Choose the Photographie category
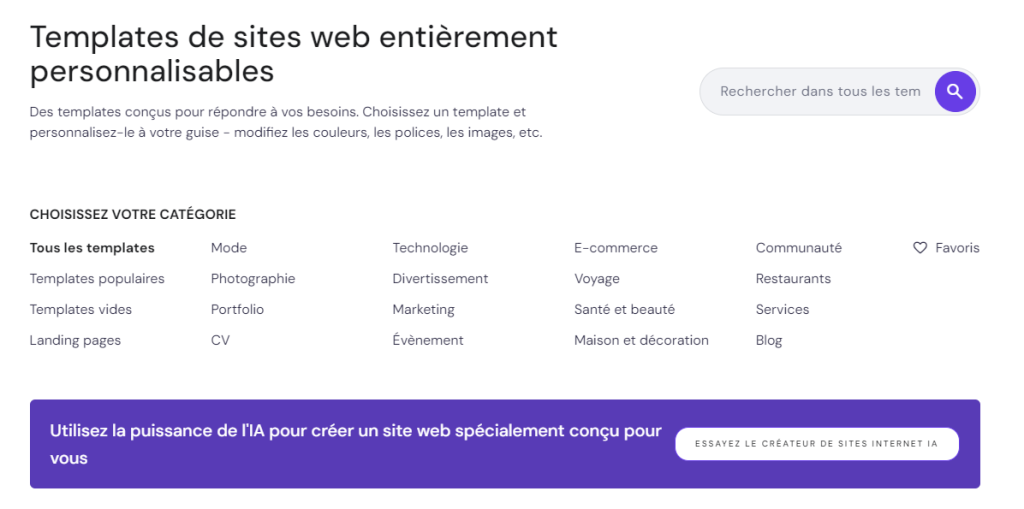The width and height of the screenshot is (1024, 509). tap(253, 279)
